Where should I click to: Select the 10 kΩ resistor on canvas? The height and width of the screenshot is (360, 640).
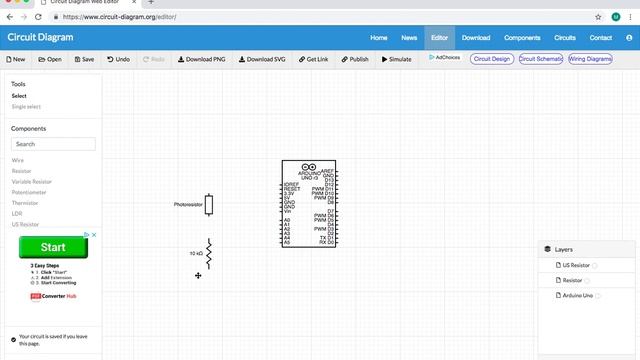pos(209,254)
